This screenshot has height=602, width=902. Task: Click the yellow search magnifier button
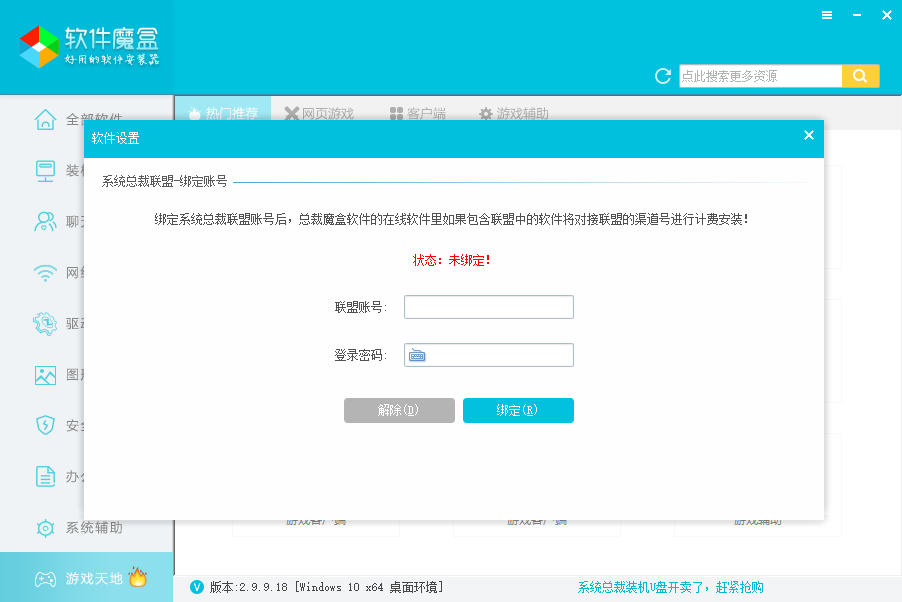tap(861, 76)
